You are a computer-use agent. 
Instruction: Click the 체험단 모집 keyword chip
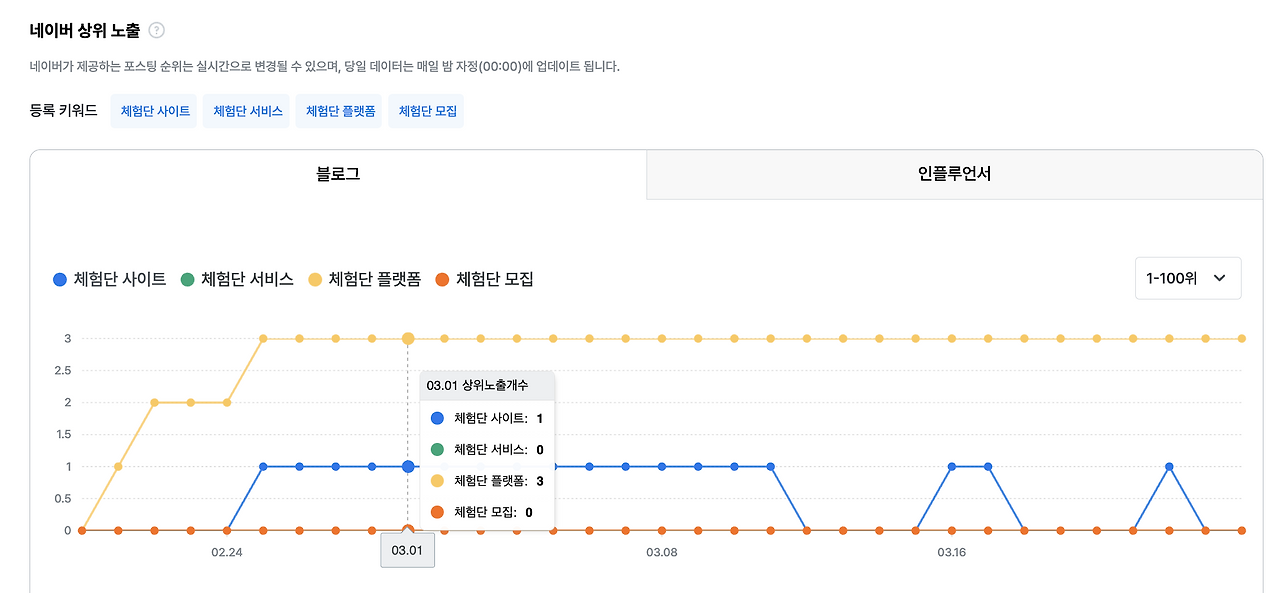[x=426, y=110]
